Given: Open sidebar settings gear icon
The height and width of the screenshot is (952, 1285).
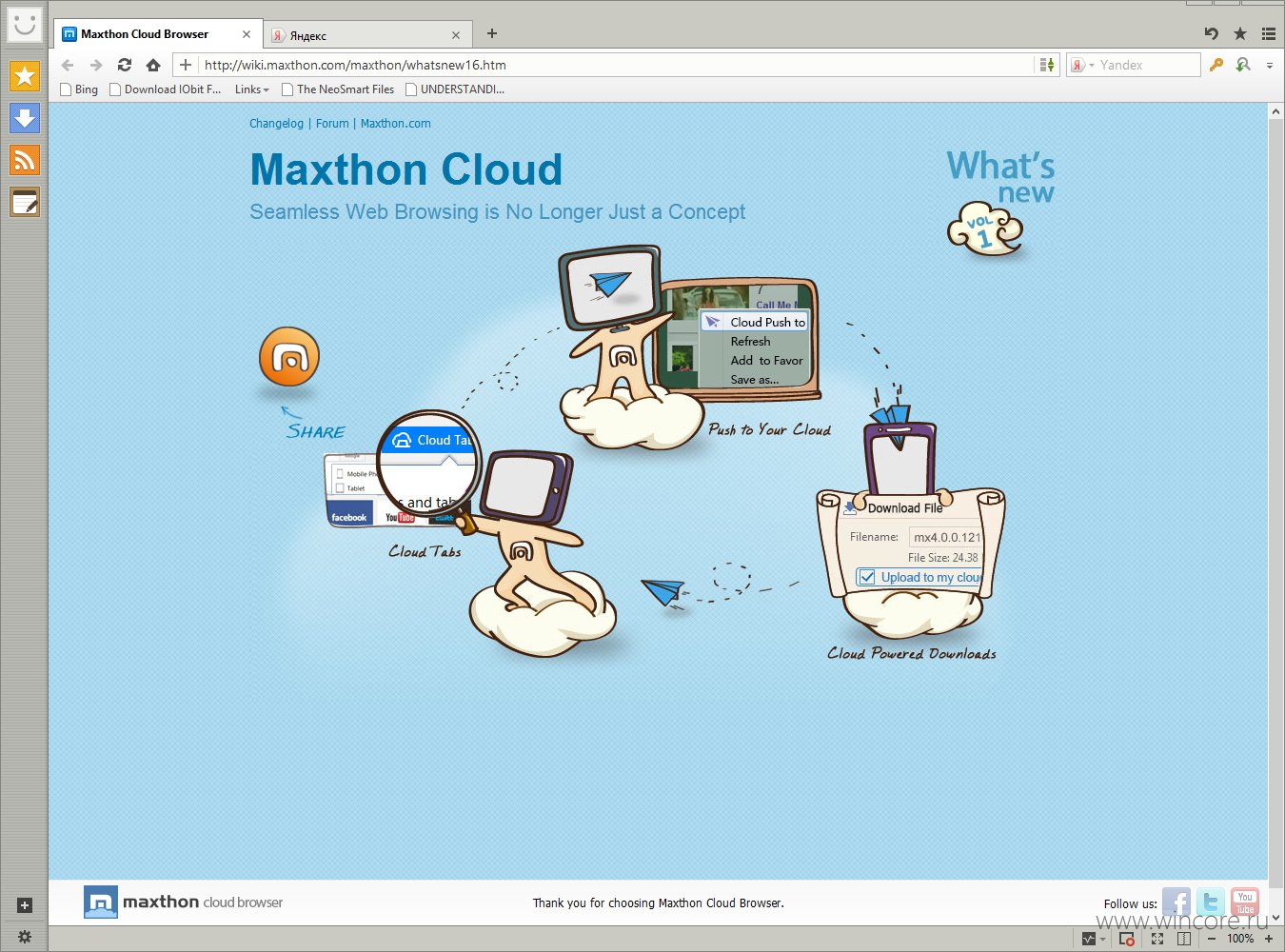Looking at the screenshot, I should tap(25, 937).
